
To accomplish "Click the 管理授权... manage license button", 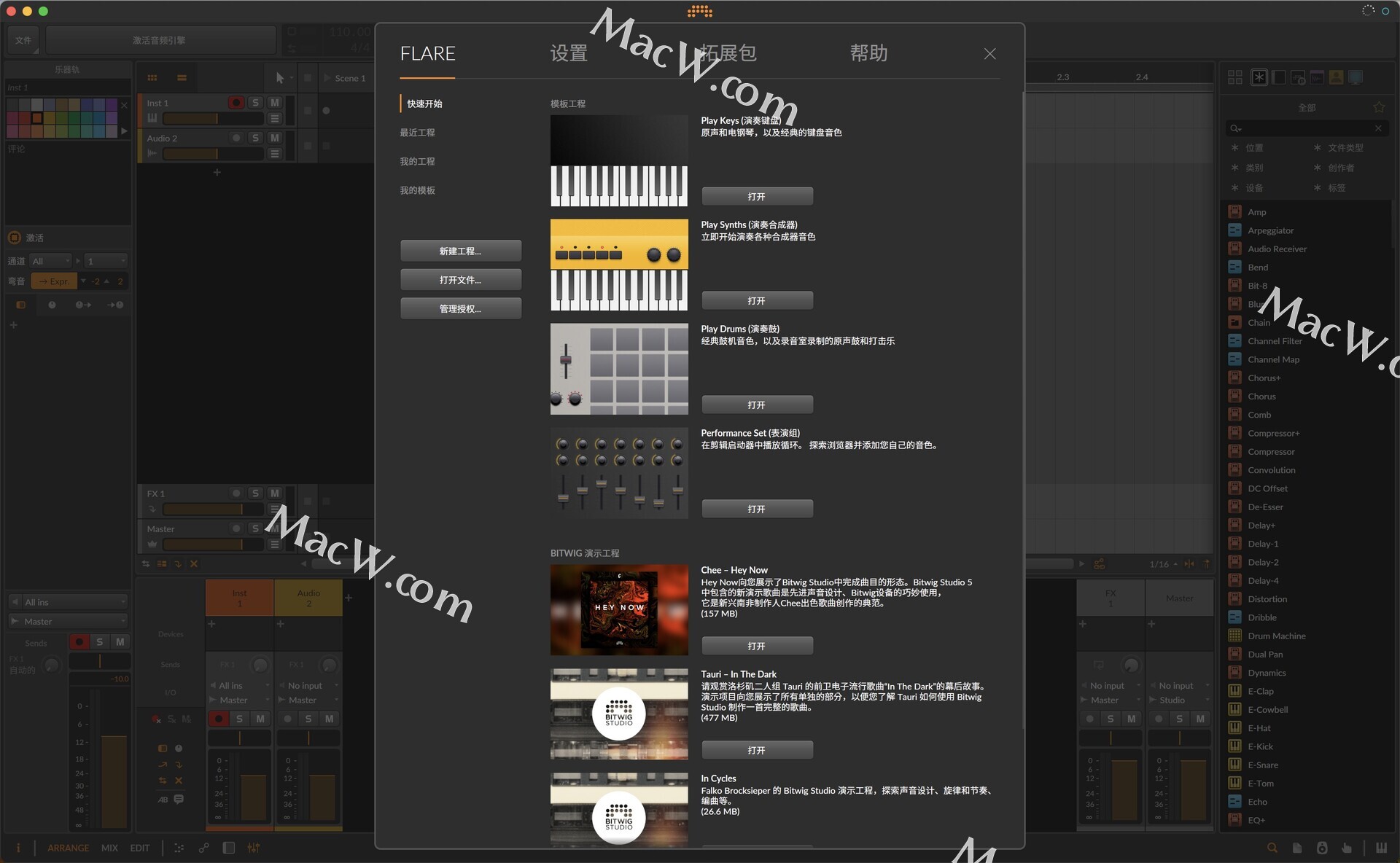I will [x=461, y=309].
